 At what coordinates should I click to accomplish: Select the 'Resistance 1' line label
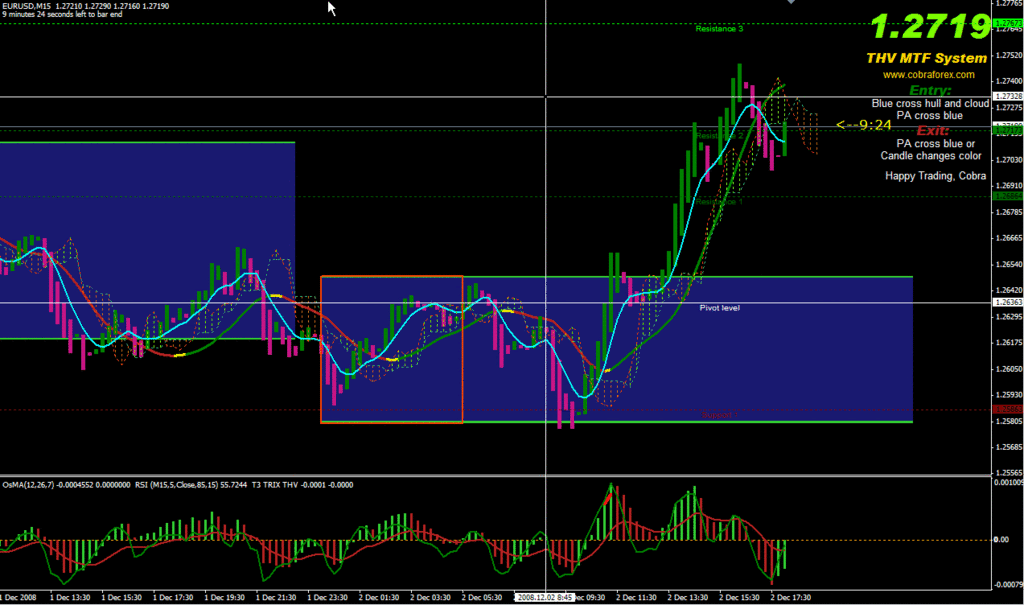(x=719, y=202)
